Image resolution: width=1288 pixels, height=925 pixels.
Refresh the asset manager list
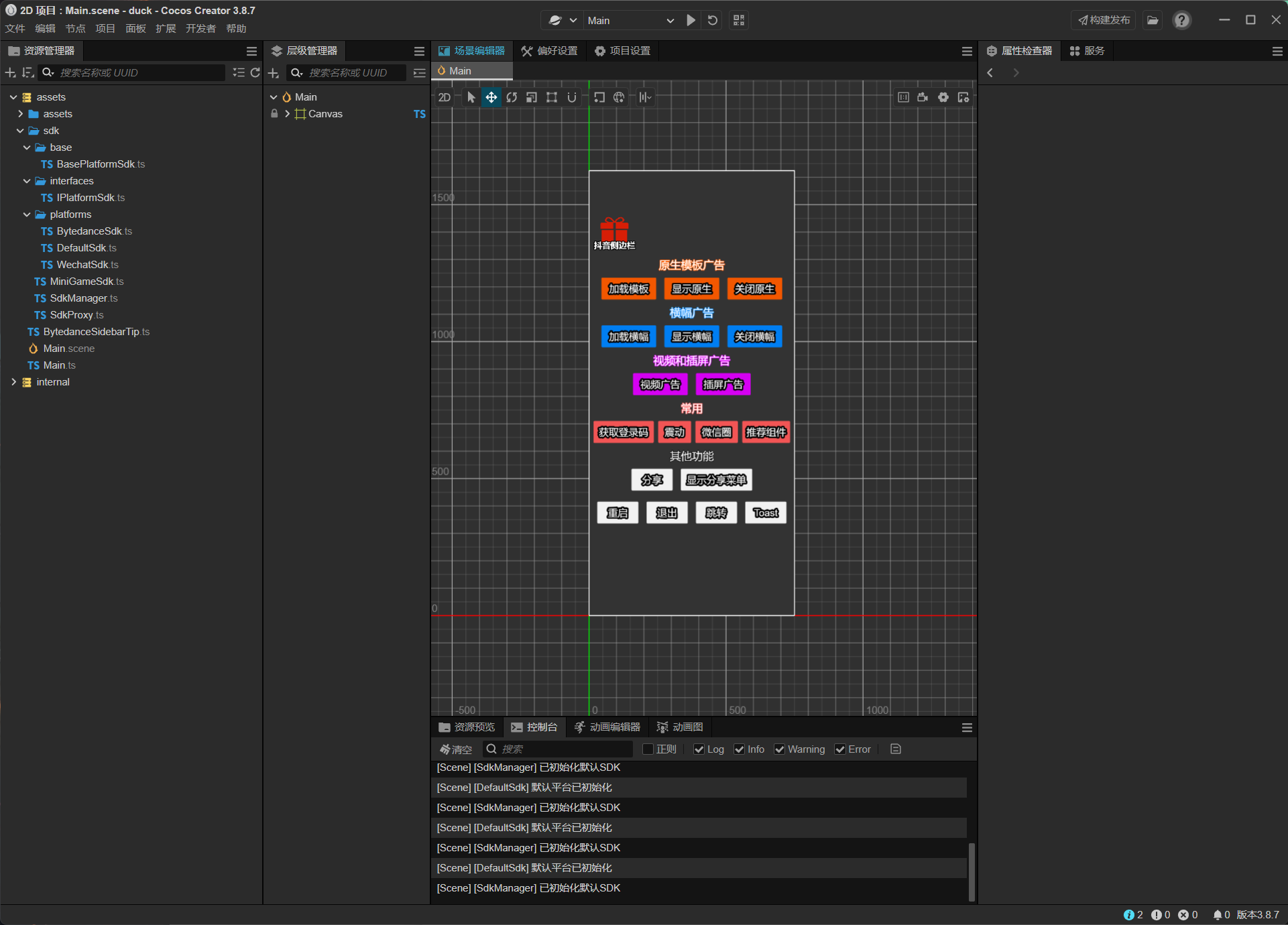pos(255,72)
